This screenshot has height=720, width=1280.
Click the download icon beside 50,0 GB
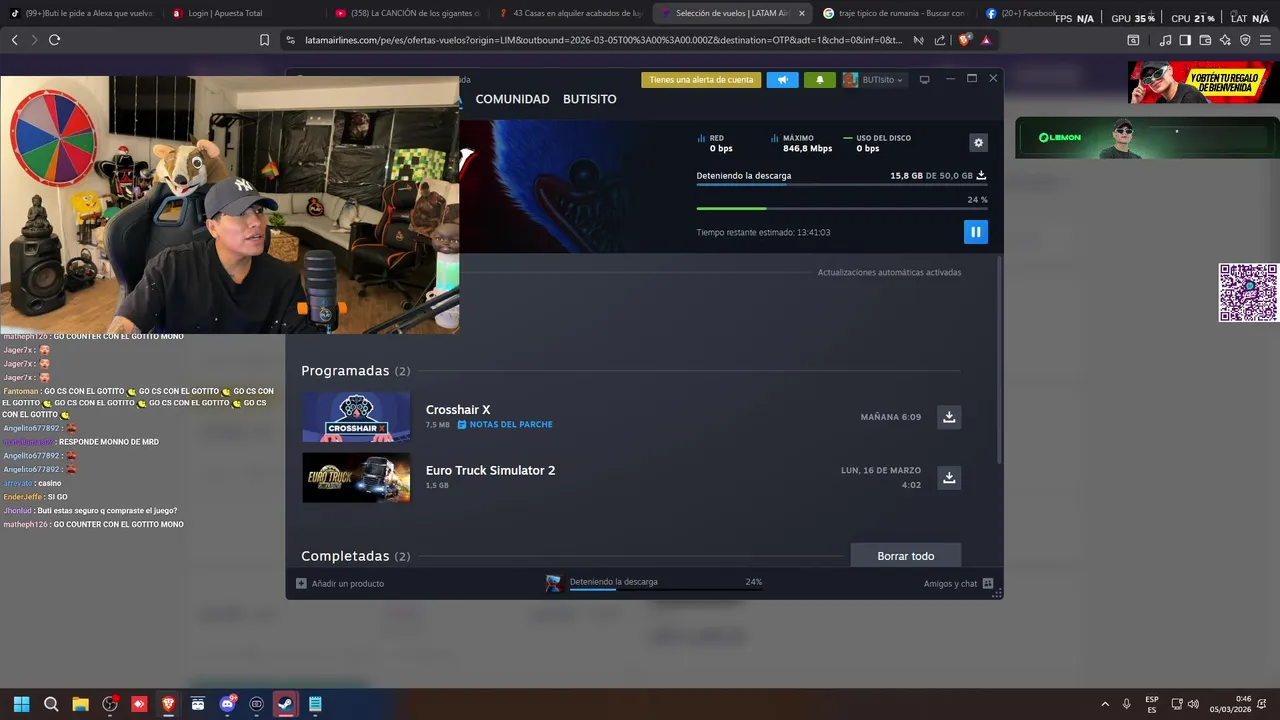tap(981, 175)
